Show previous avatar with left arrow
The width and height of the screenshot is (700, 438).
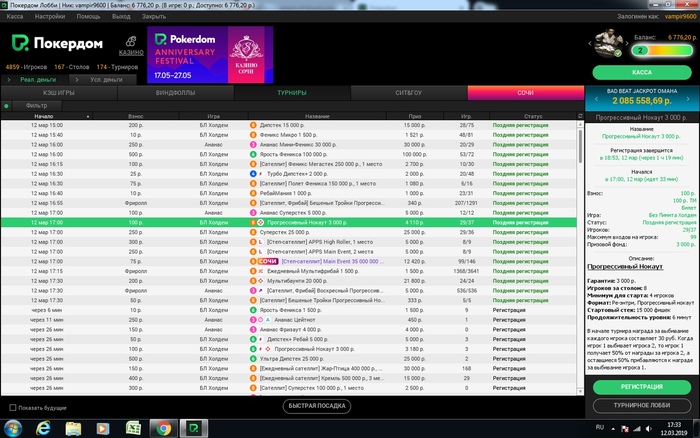pyautogui.click(x=590, y=44)
